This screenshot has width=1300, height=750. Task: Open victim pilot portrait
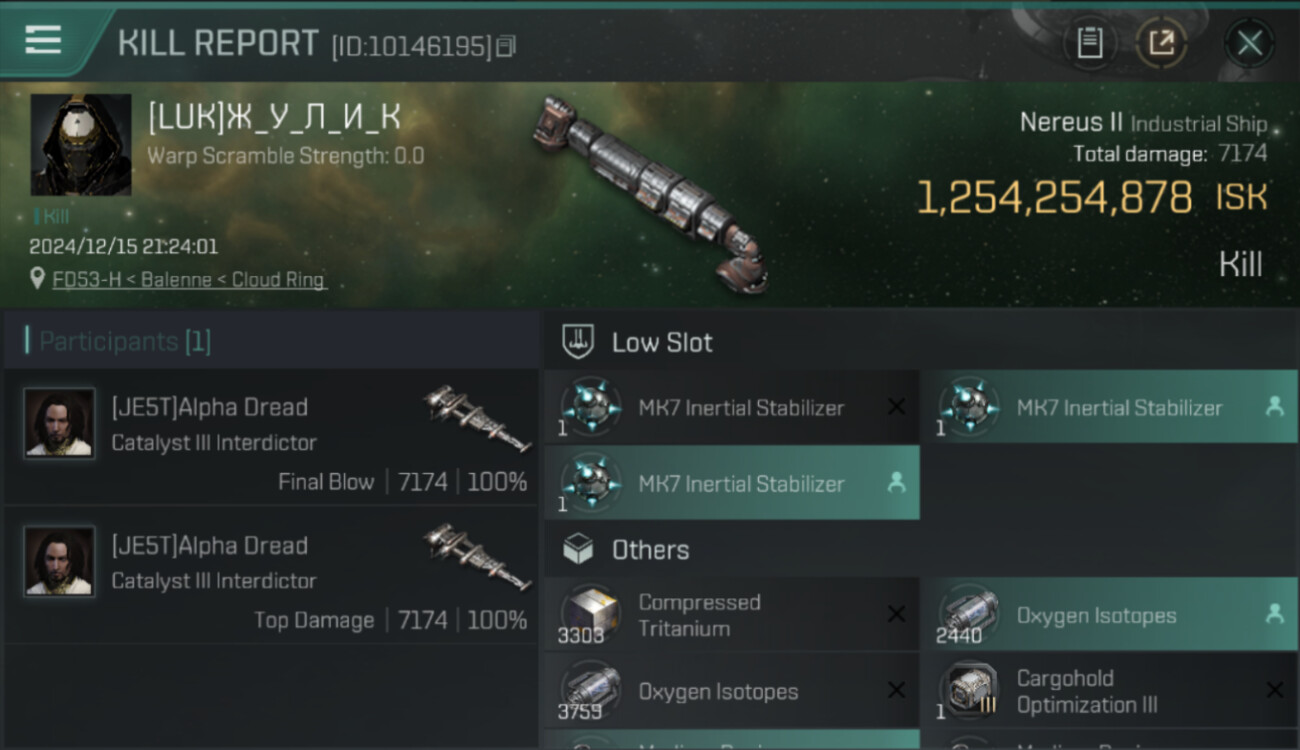click(81, 145)
